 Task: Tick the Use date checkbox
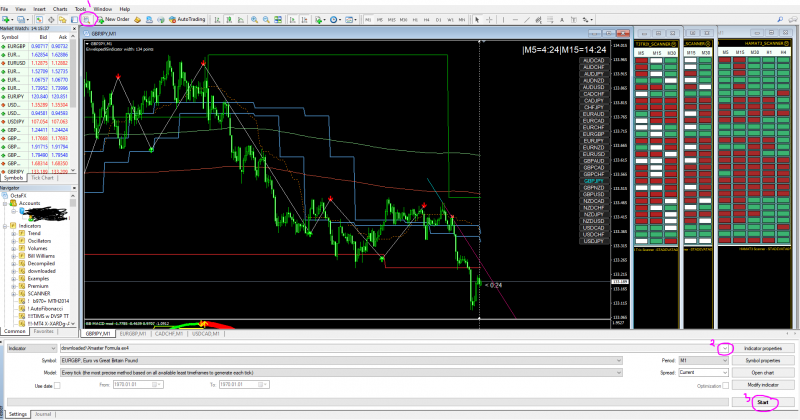(x=57, y=386)
